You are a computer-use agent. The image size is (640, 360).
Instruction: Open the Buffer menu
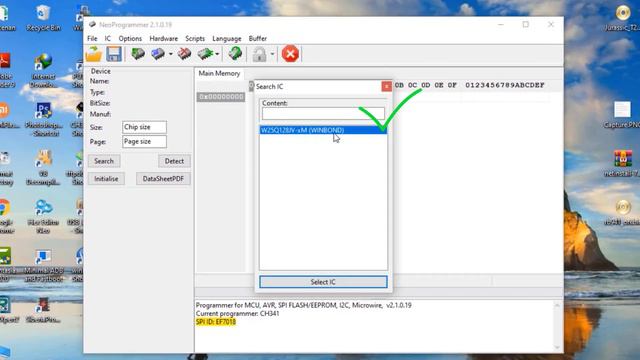[x=258, y=38]
